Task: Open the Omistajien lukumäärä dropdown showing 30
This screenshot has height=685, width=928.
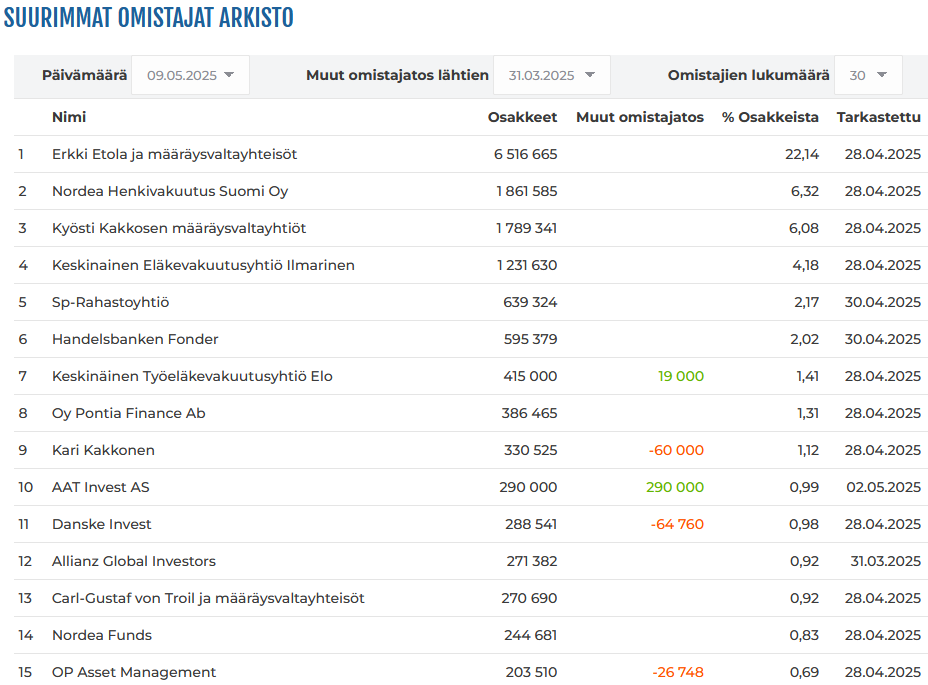Action: pyautogui.click(x=868, y=75)
